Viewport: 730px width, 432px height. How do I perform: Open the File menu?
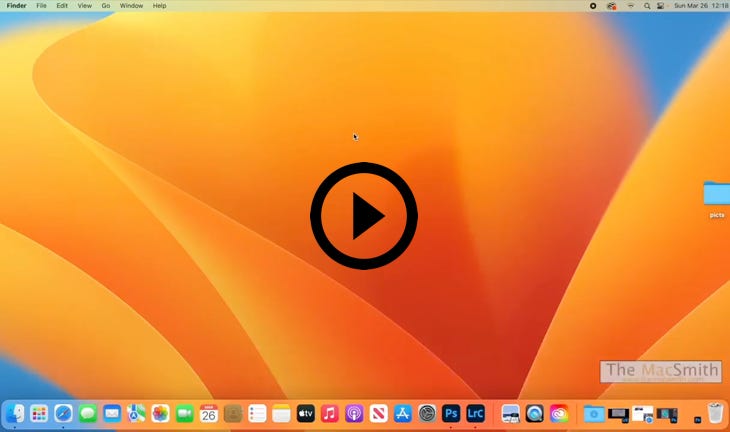tap(41, 6)
